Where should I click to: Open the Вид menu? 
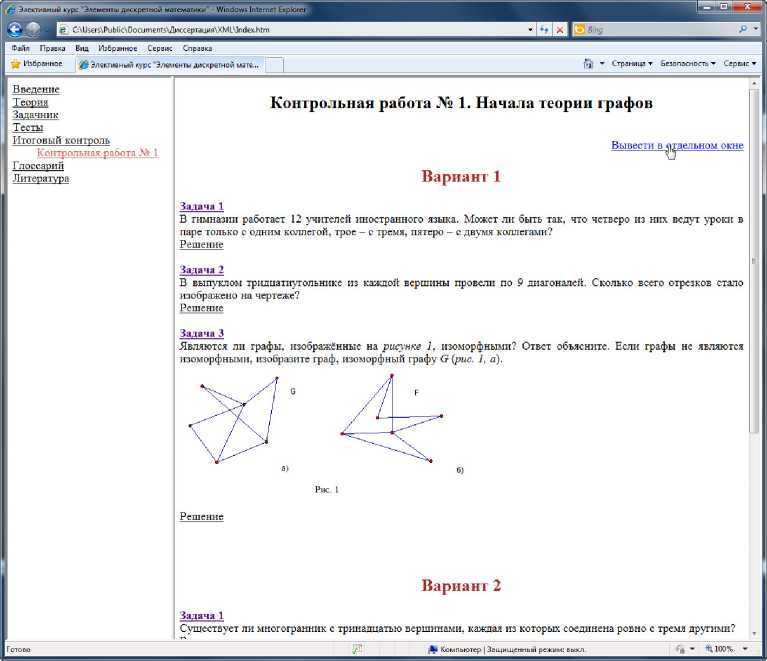pyautogui.click(x=82, y=48)
